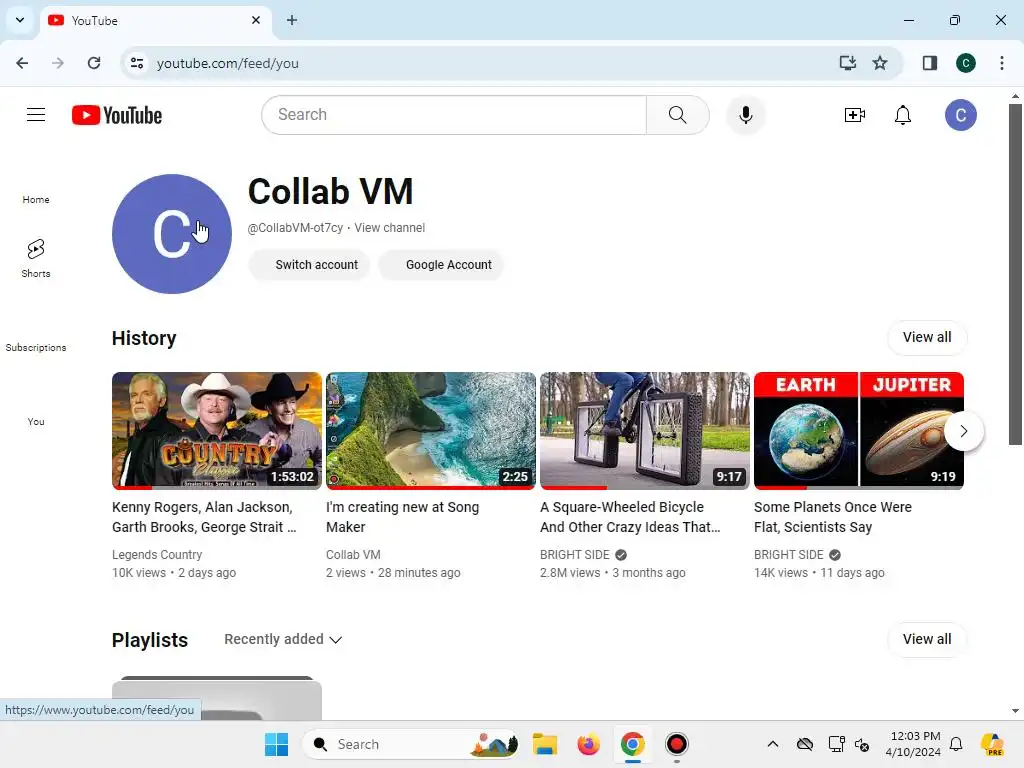This screenshot has height=768, width=1024.
Task: Click the YouTube logo
Action: [x=117, y=115]
